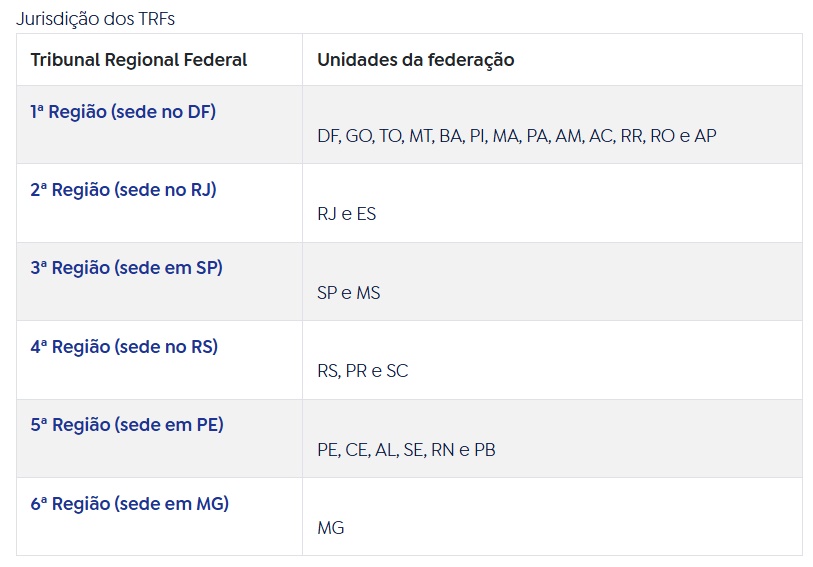
Task: Click the states list beginning "DF, GO, TO"
Action: (x=516, y=136)
